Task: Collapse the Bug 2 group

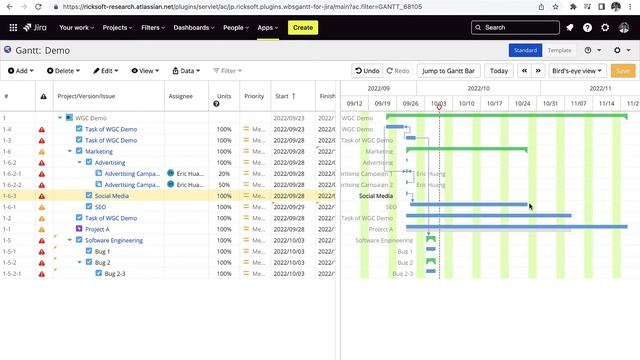Action: (x=80, y=262)
